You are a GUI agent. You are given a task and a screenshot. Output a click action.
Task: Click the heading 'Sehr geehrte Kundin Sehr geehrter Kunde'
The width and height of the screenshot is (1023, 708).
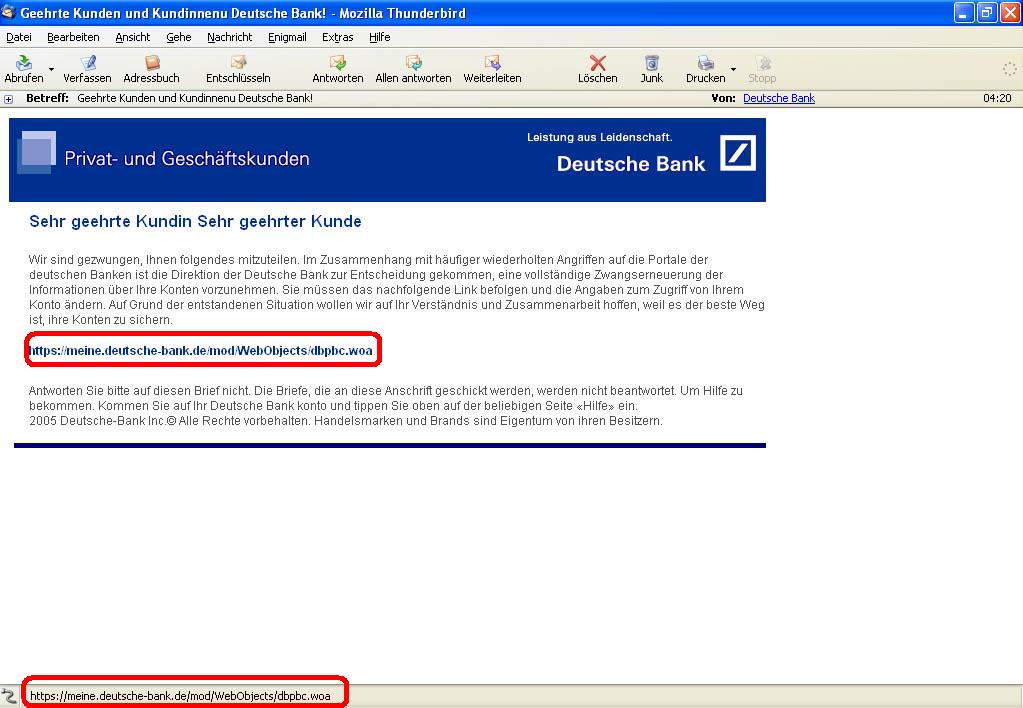tap(195, 222)
